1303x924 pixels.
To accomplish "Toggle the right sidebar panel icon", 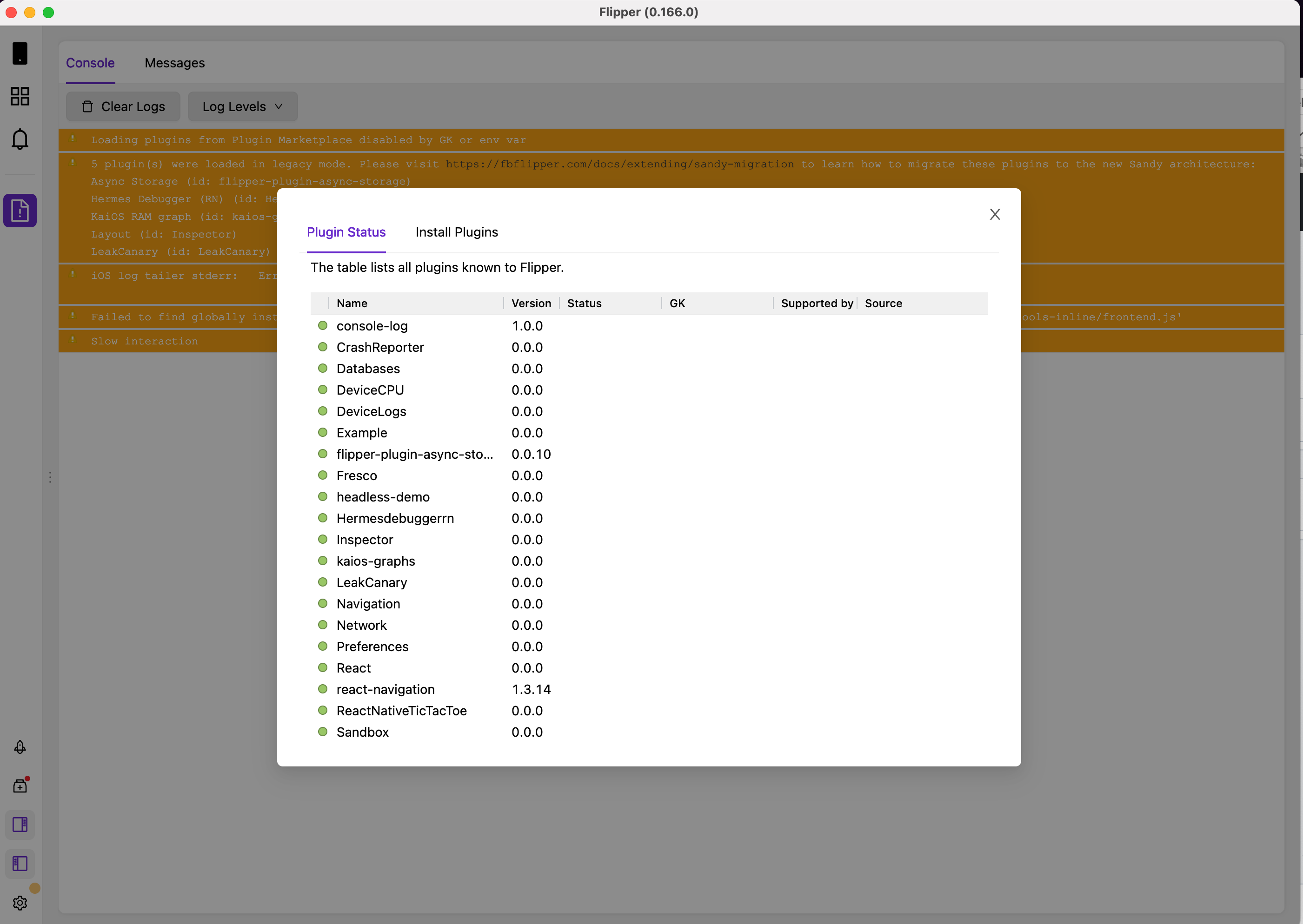I will tap(20, 825).
